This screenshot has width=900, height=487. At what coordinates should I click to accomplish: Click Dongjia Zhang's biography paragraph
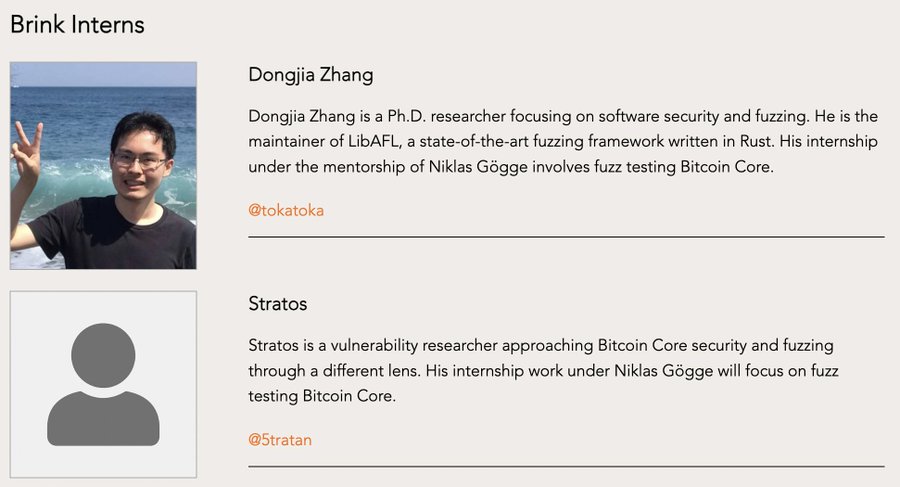[x=563, y=141]
